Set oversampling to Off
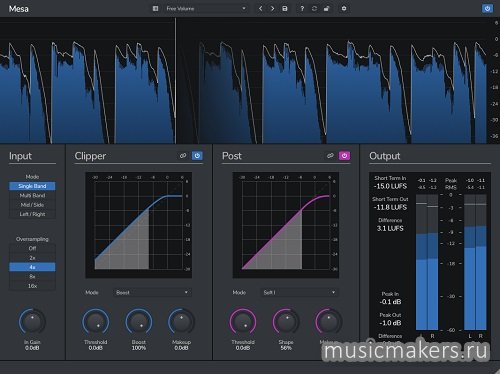500x374 pixels. tap(32, 248)
